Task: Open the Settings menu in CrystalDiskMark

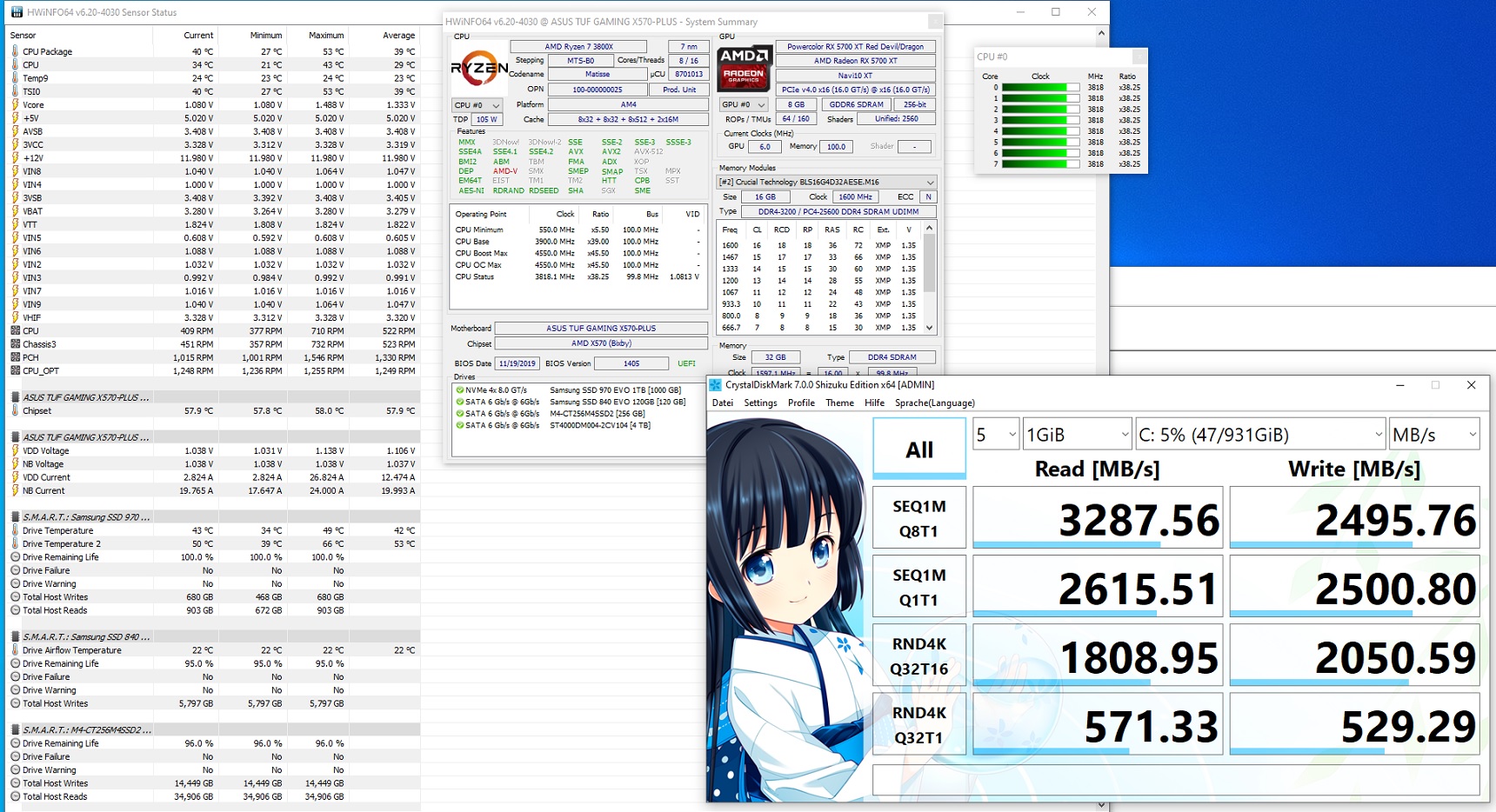Action: 760,403
